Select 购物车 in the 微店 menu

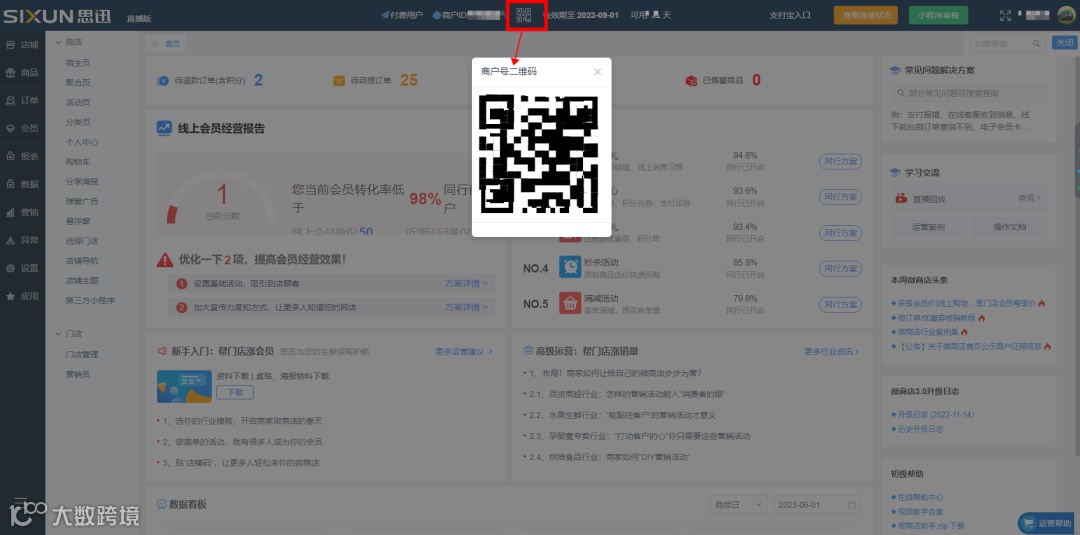pyautogui.click(x=78, y=162)
